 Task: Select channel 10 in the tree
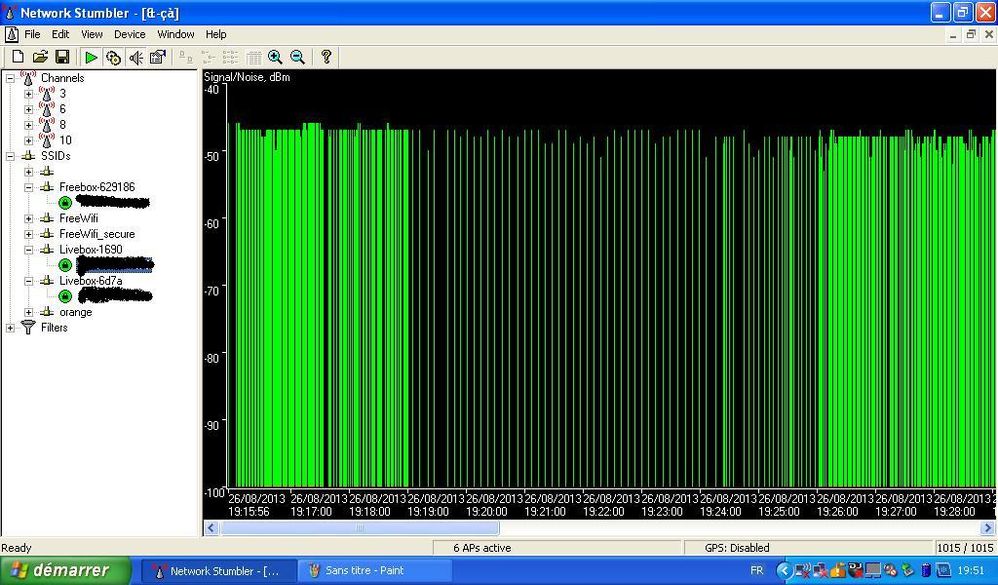coord(65,140)
